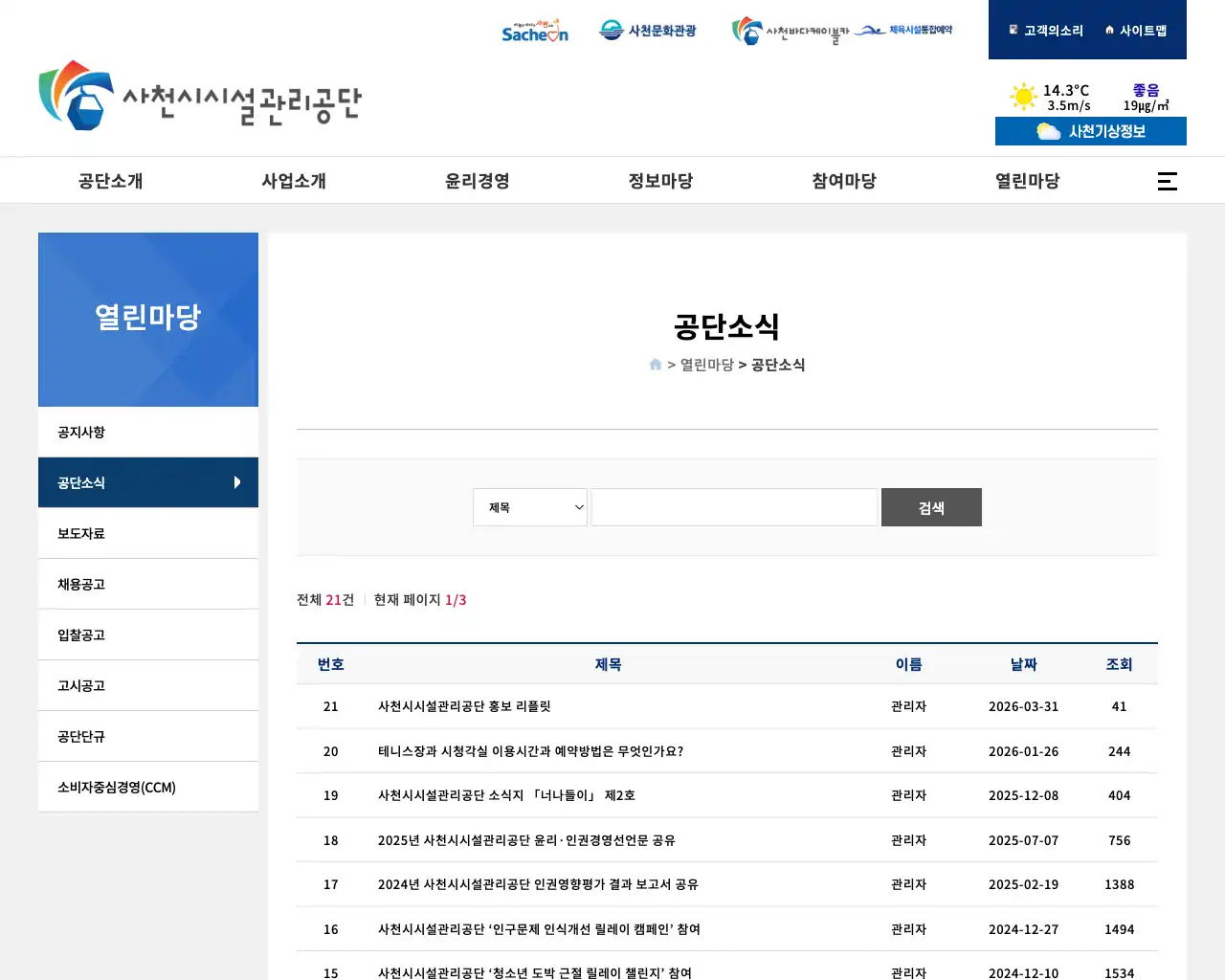This screenshot has height=980, width=1225.
Task: Click the 제목 column header
Action: tap(609, 664)
